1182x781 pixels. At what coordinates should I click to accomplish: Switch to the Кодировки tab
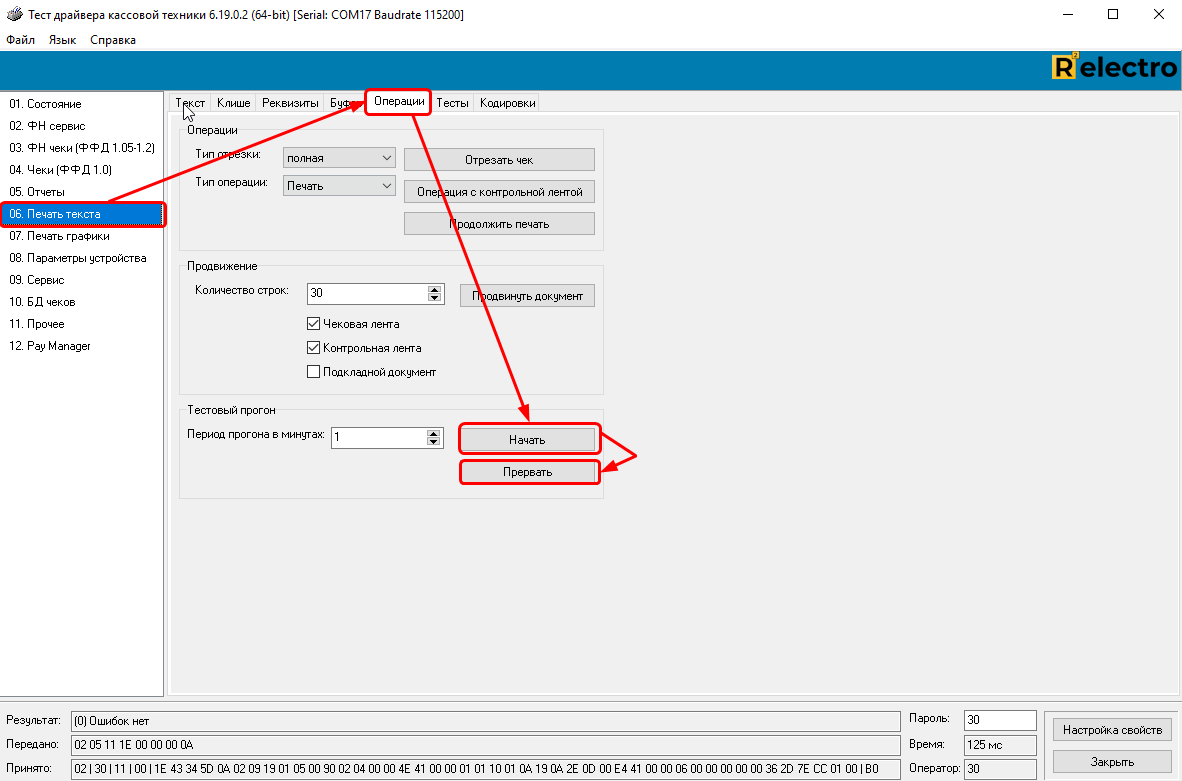[x=507, y=103]
